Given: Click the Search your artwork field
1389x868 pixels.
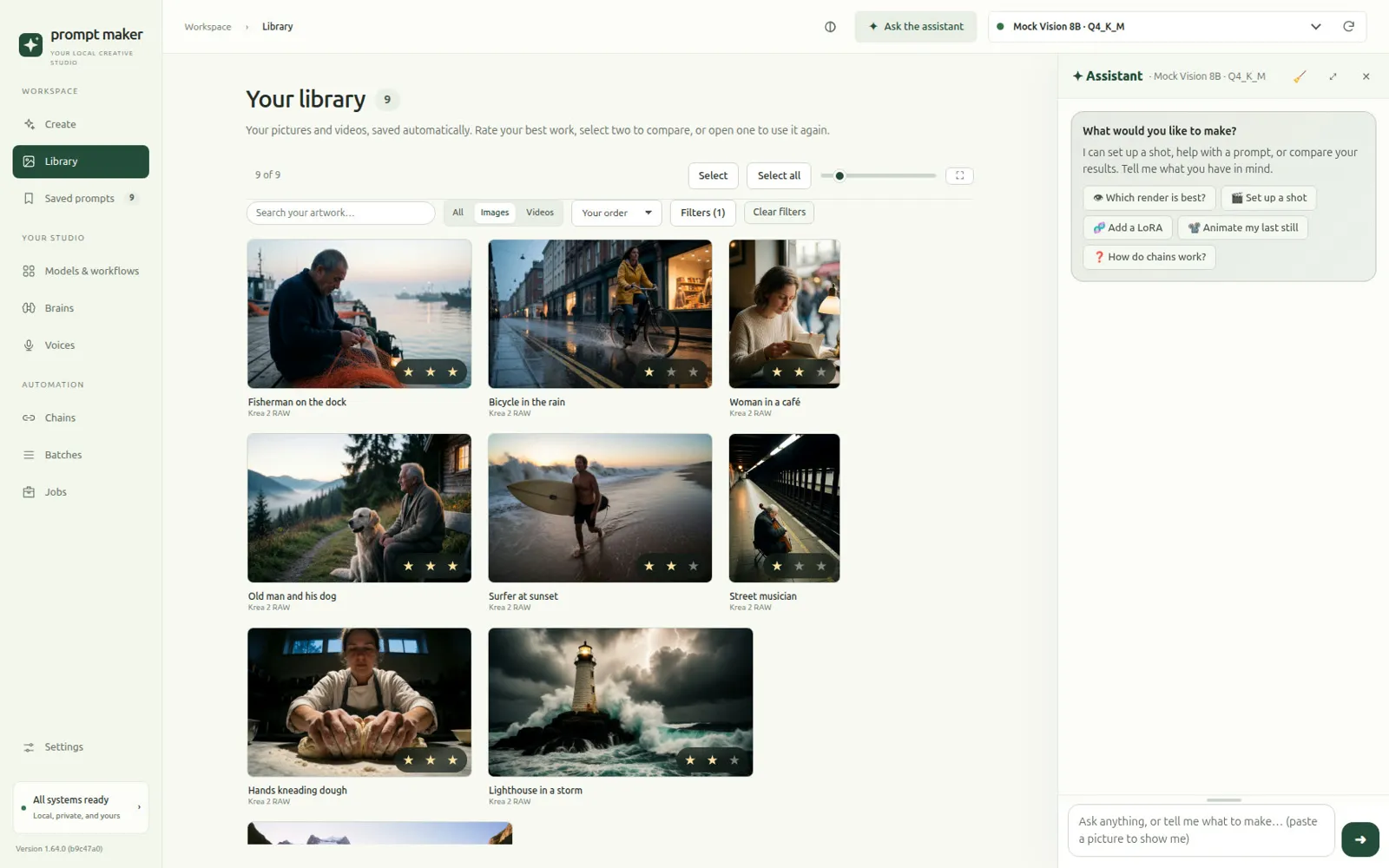Looking at the screenshot, I should pyautogui.click(x=340, y=213).
